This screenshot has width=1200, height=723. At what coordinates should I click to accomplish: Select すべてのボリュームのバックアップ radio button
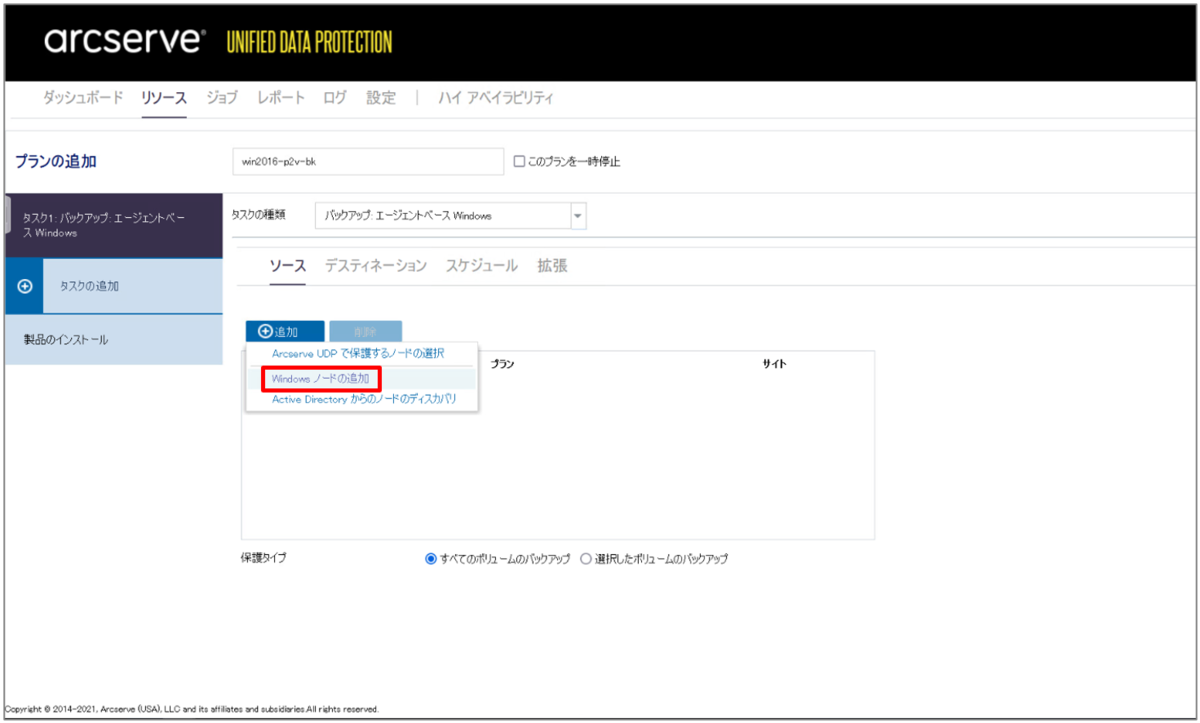point(431,559)
